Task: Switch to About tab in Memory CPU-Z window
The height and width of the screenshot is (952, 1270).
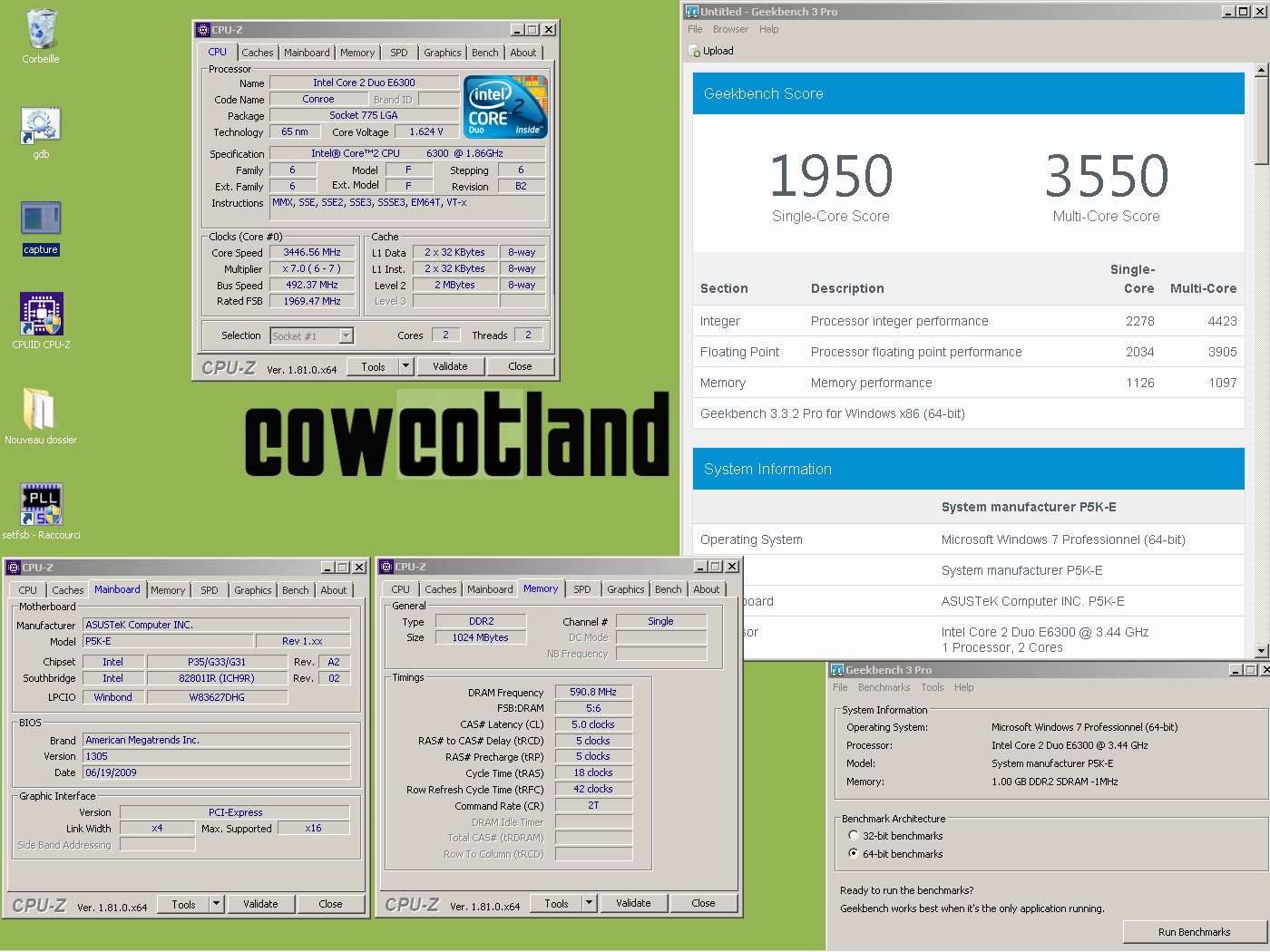Action: (x=707, y=589)
